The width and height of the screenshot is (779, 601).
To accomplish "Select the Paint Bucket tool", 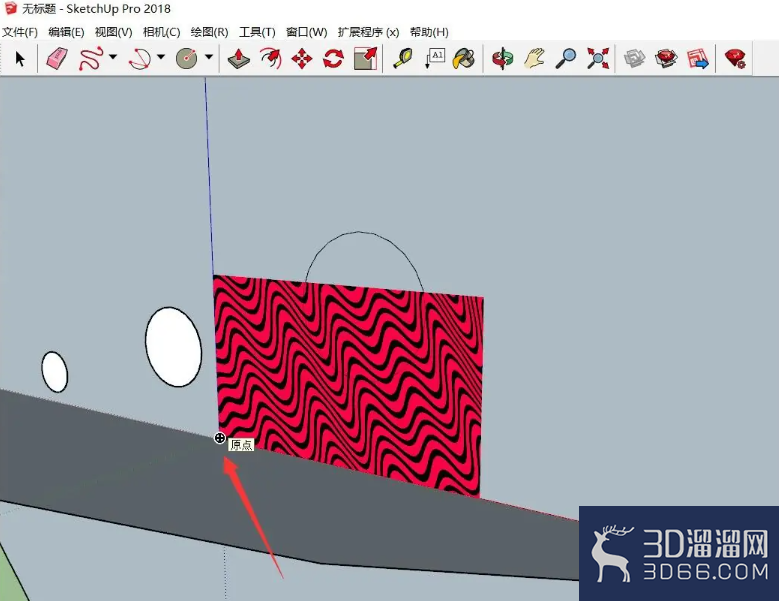I will (x=464, y=59).
